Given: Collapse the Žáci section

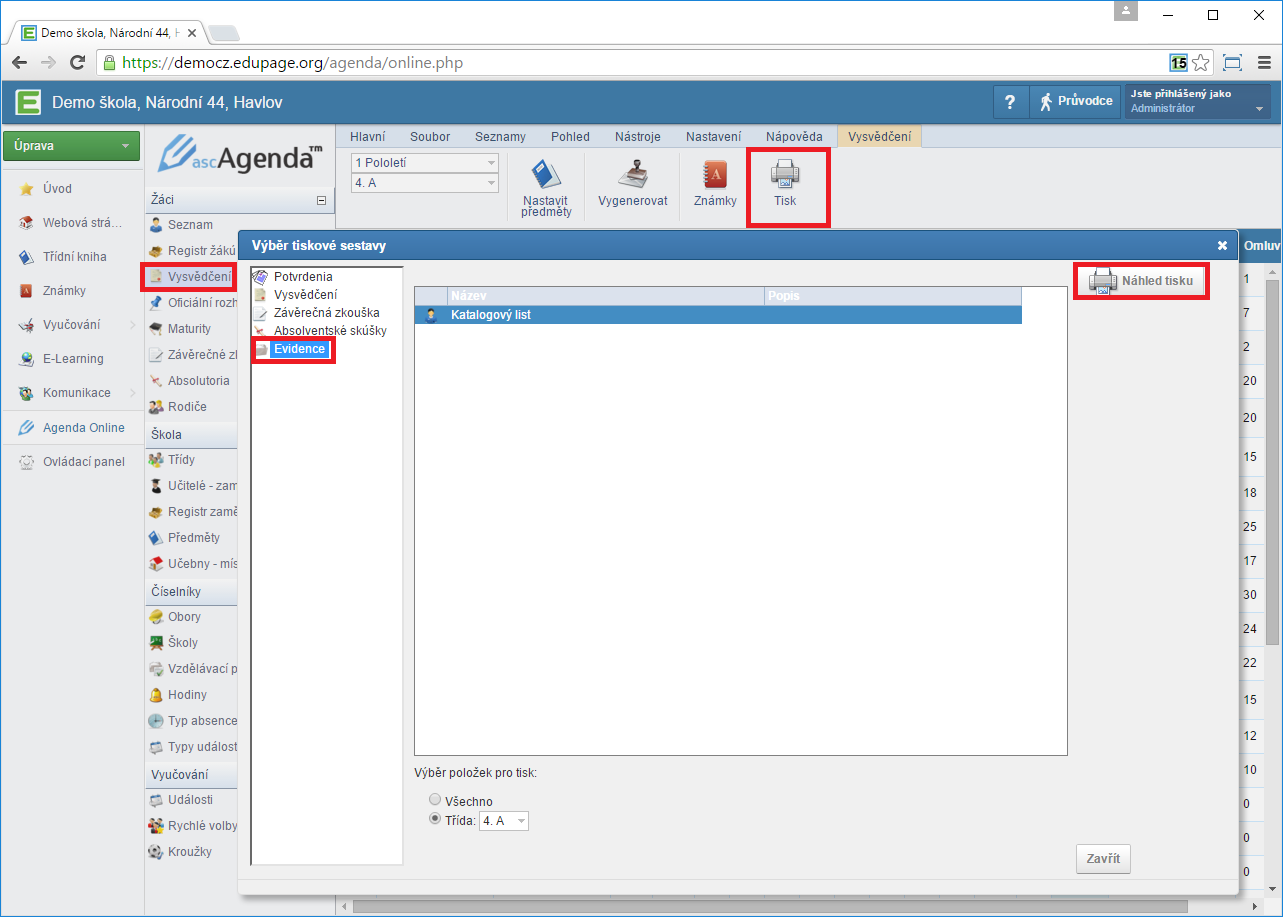Looking at the screenshot, I should click(321, 201).
